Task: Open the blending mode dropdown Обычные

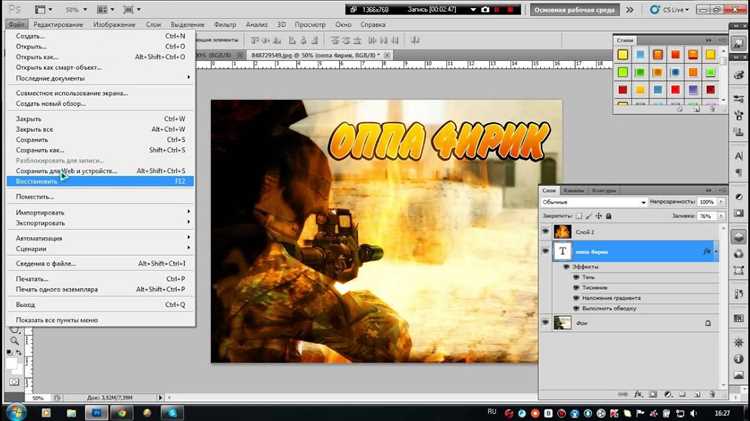Action: pyautogui.click(x=594, y=202)
